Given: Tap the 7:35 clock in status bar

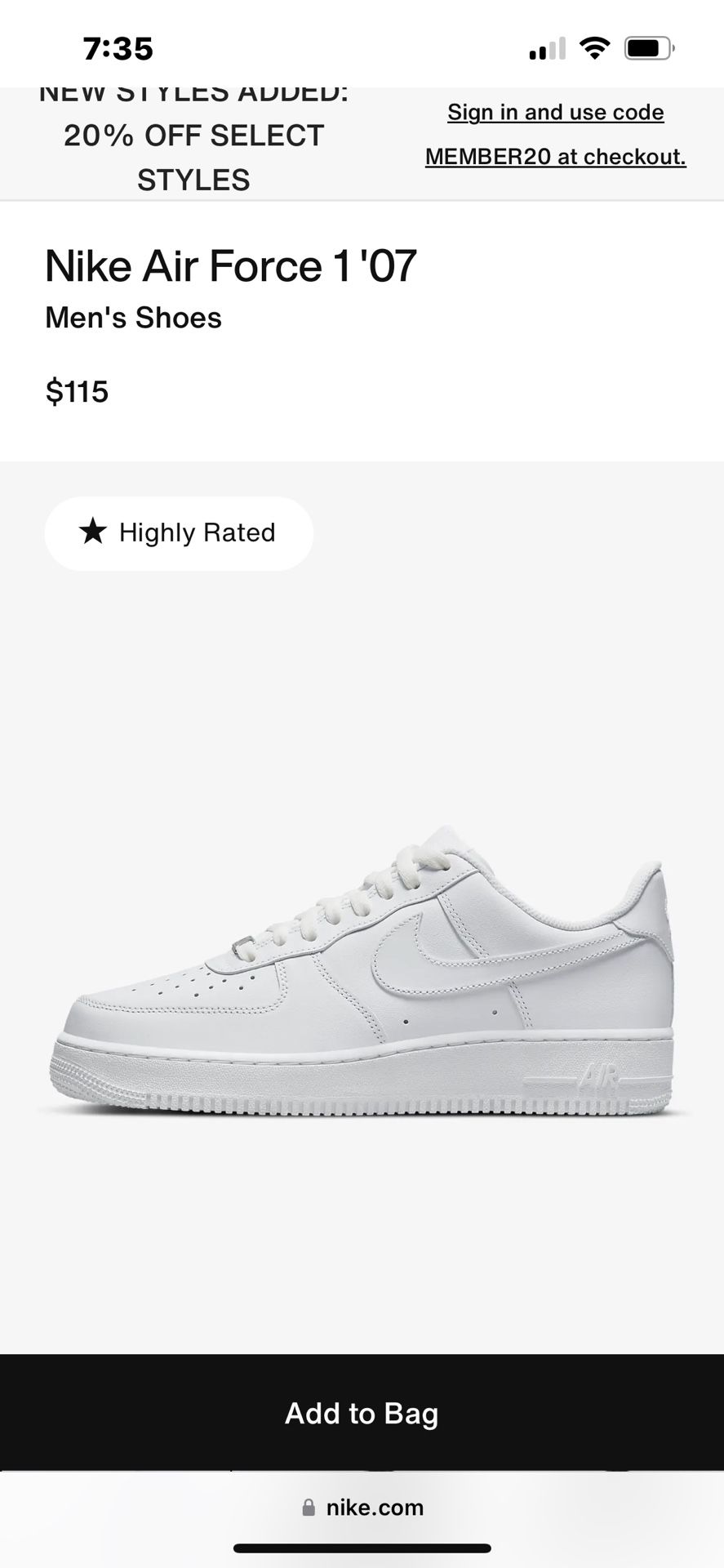Looking at the screenshot, I should click(x=118, y=49).
